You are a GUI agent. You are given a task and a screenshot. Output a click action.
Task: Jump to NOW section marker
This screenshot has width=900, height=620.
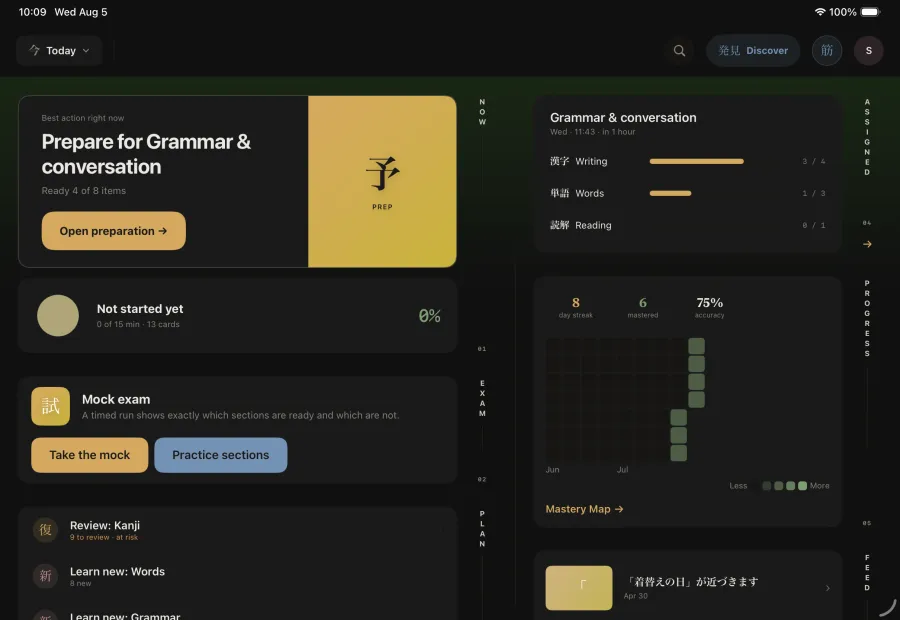click(x=482, y=112)
